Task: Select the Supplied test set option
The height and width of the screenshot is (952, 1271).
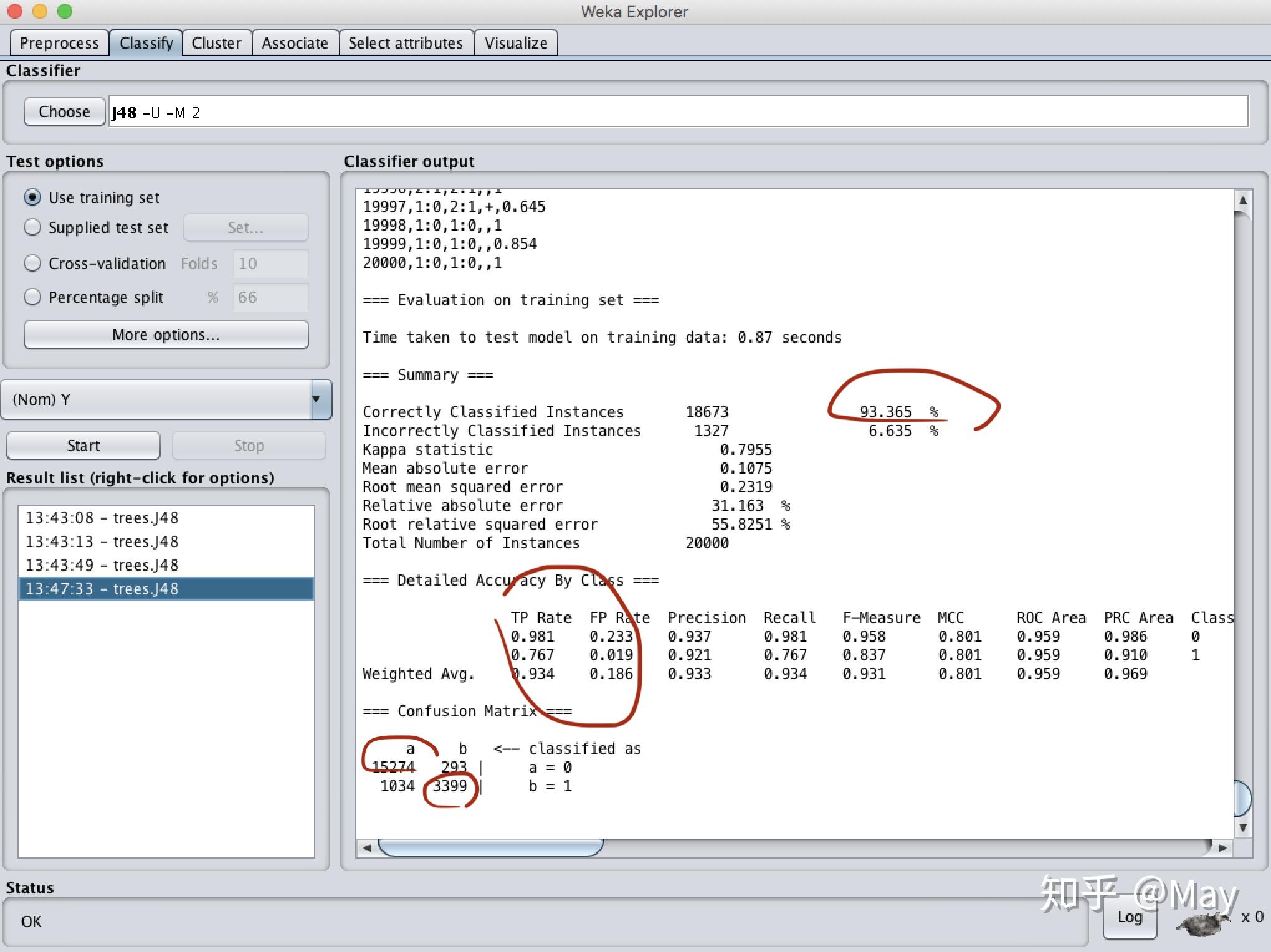Action: (32, 227)
